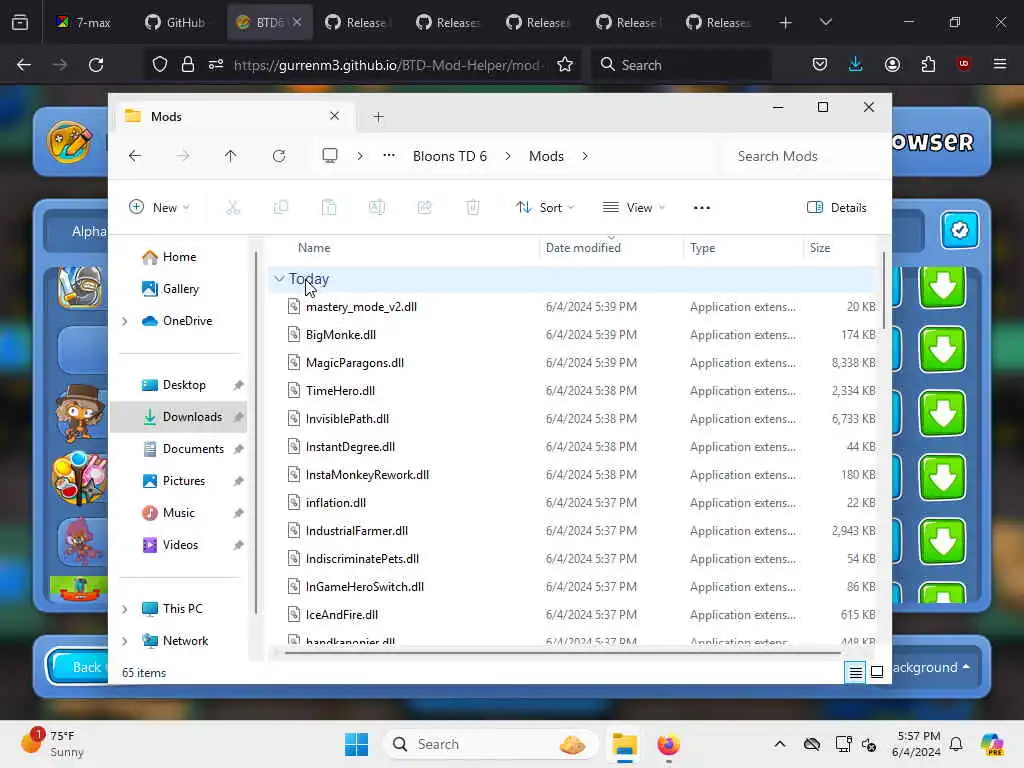Open the Background dropdown in Mod Browser
This screenshot has height=768, width=1024.
[x=931, y=667]
